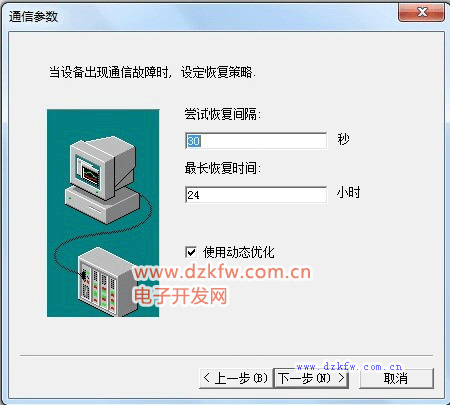Click the recovery strategy instruction text

152,72
